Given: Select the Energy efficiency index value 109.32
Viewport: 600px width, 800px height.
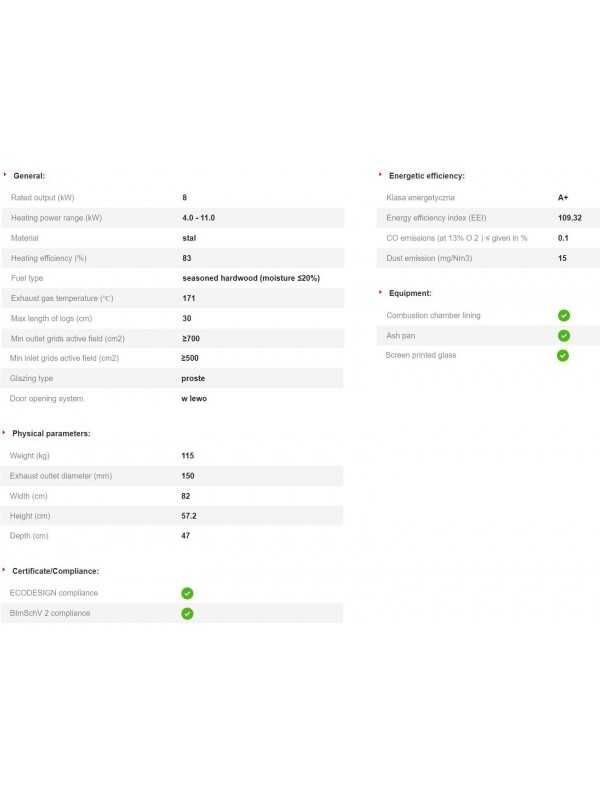Looking at the screenshot, I should click(x=570, y=218).
